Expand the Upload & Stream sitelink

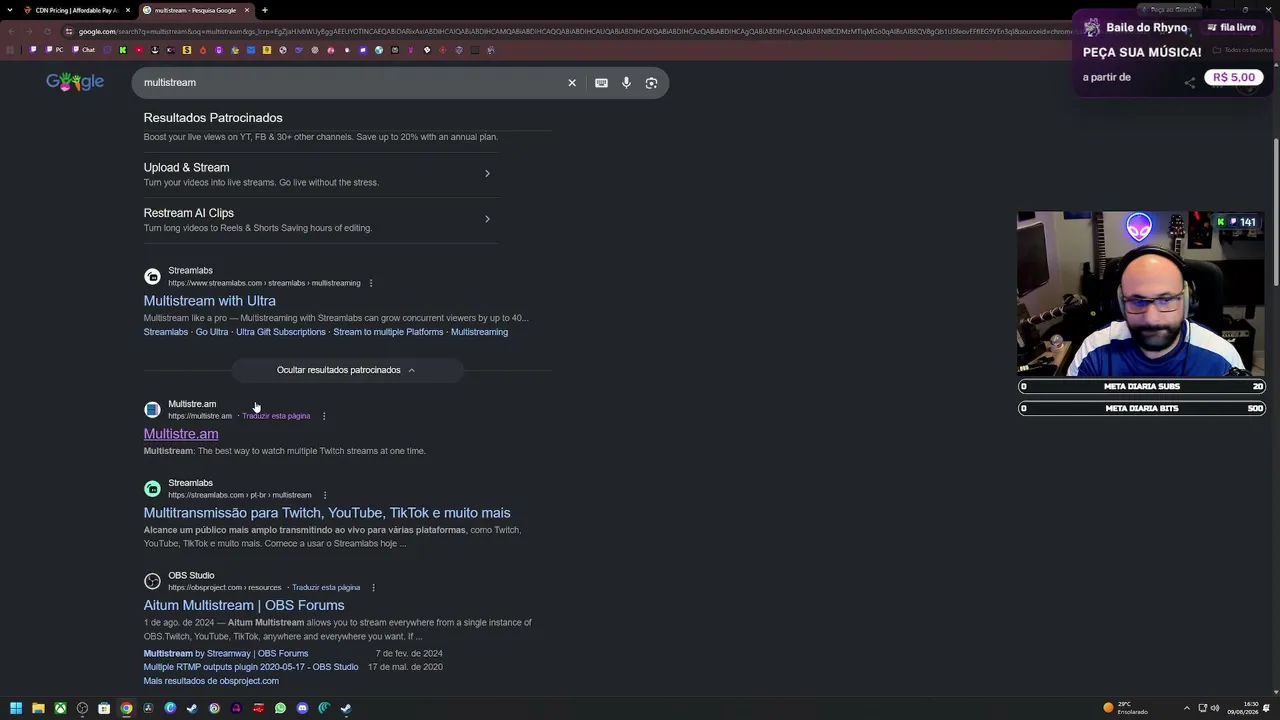(487, 174)
